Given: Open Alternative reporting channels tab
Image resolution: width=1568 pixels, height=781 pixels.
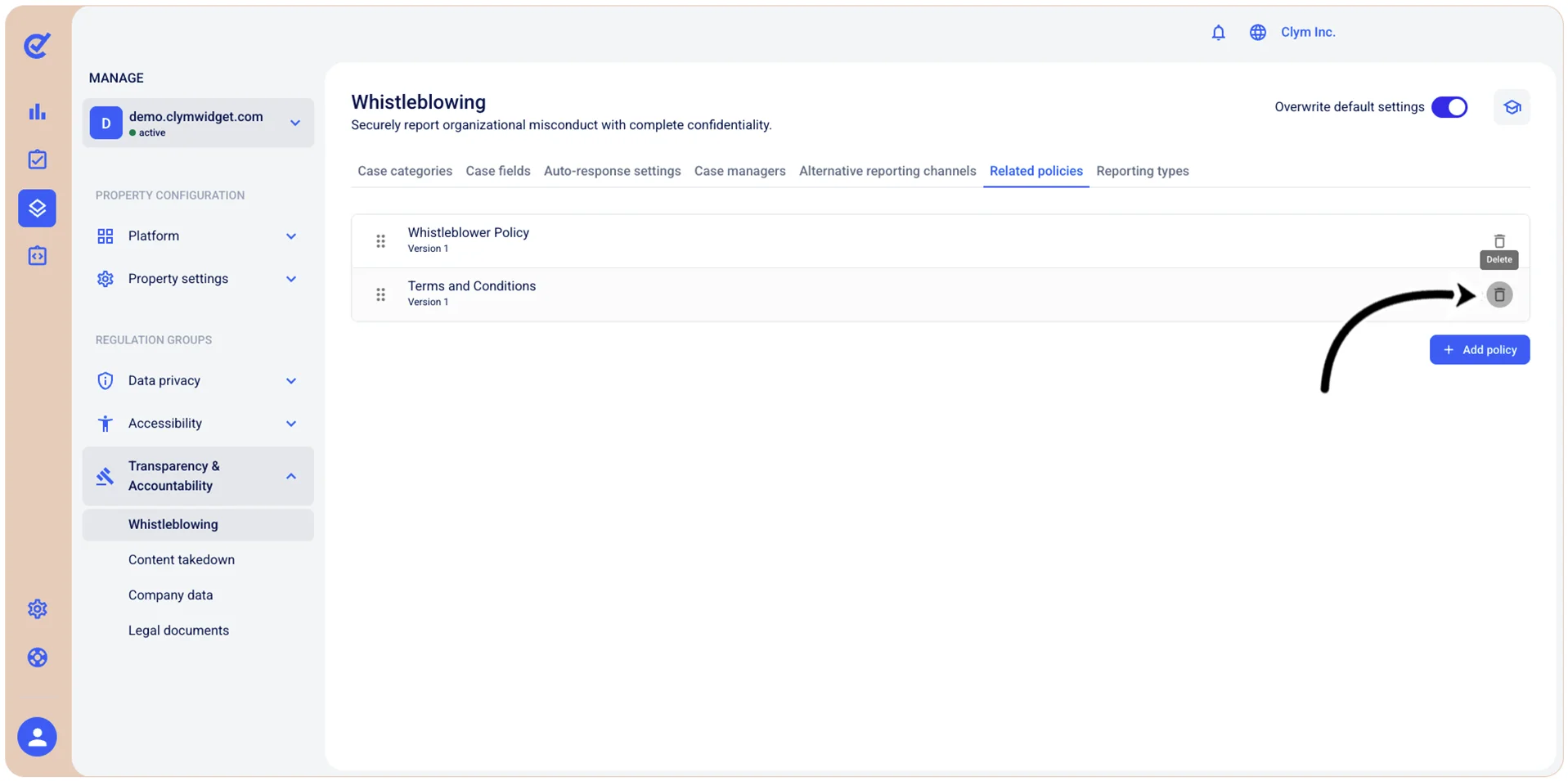Looking at the screenshot, I should pyautogui.click(x=887, y=171).
